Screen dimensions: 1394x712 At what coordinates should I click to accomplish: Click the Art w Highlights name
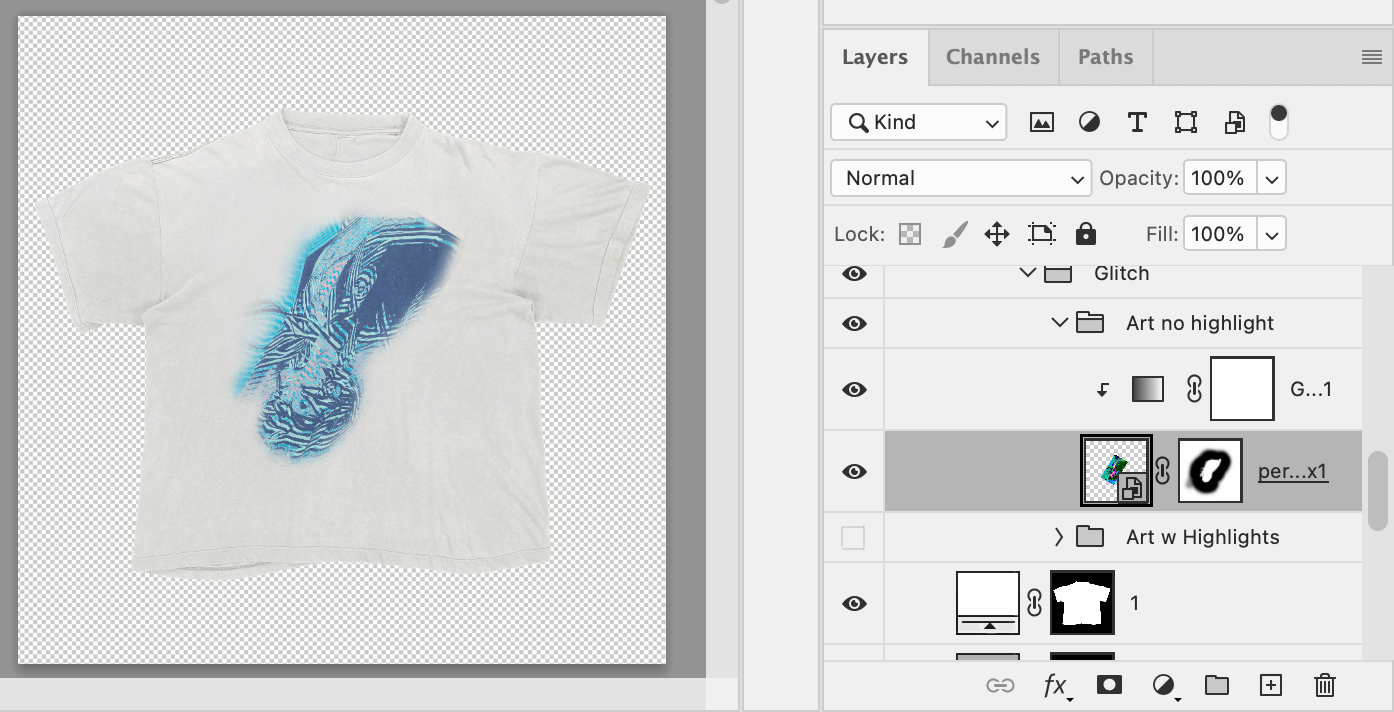1203,537
